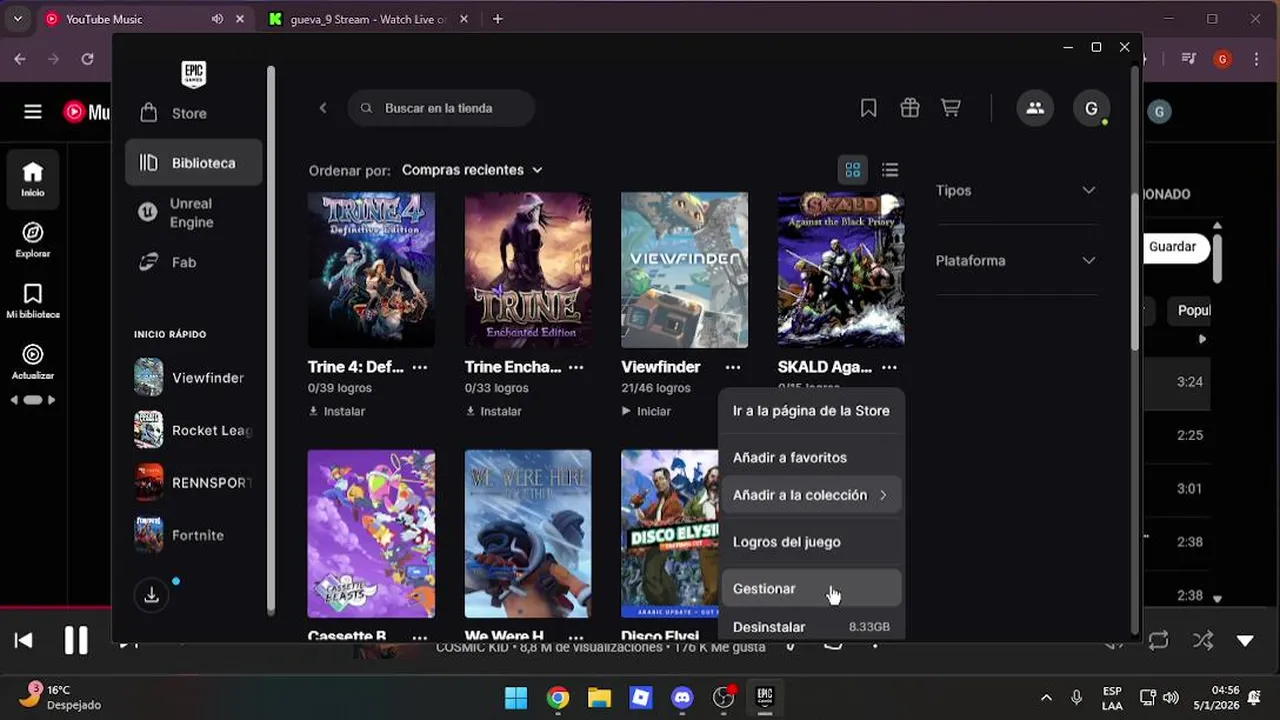This screenshot has height=720, width=1280.
Task: Pause playback in YouTube Music
Action: pos(76,641)
